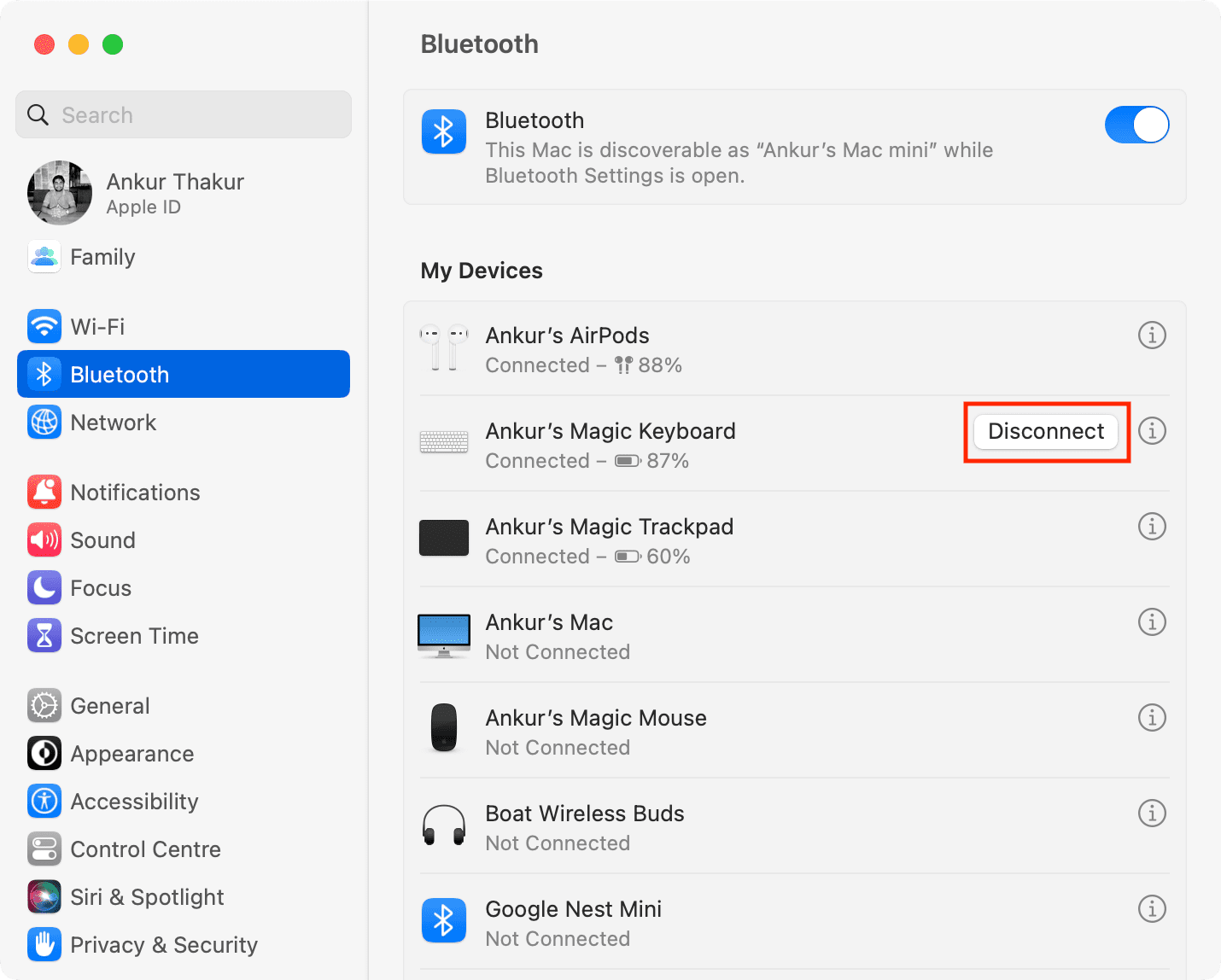Click the Magic Trackpad 60% battery status
The width and height of the screenshot is (1221, 980).
pyautogui.click(x=652, y=557)
